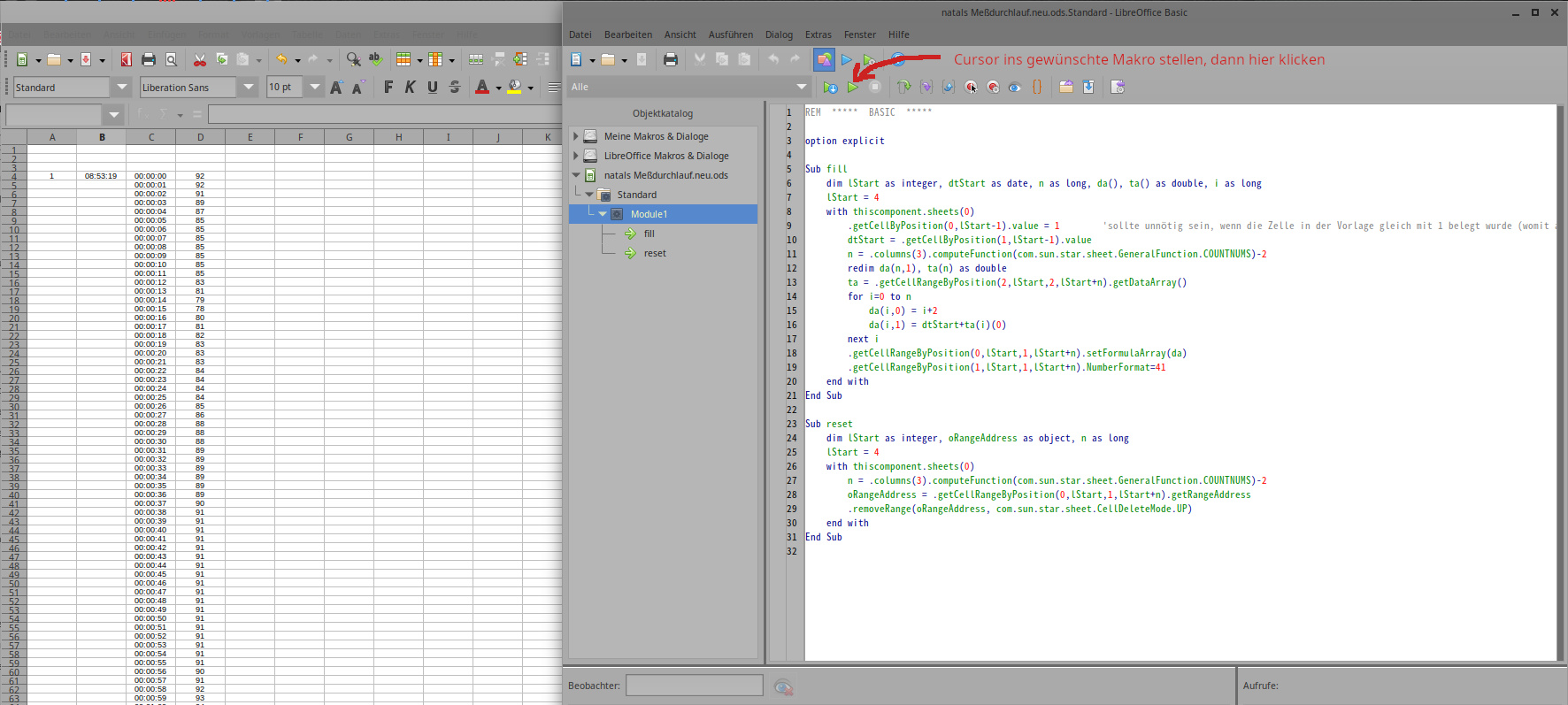Select the 'reset' macro in Object Catalog

click(655, 253)
